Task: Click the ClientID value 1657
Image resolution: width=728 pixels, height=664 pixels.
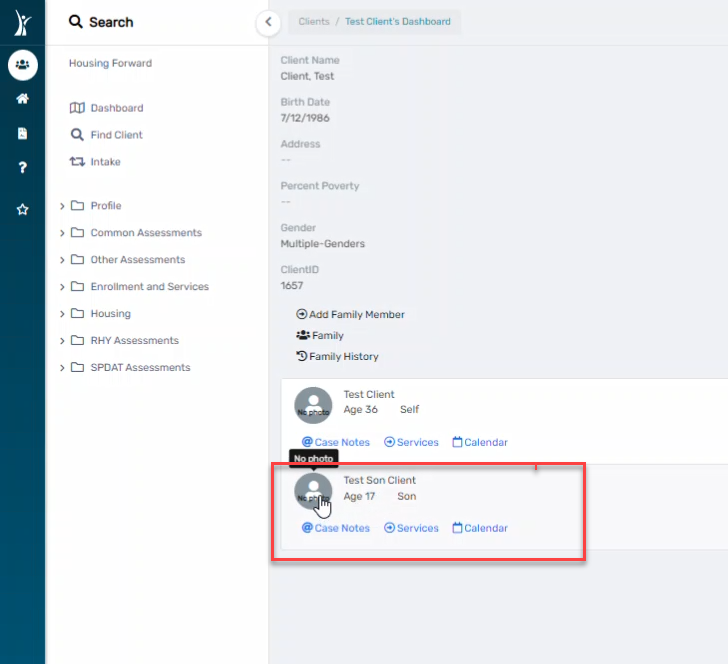Action: 292,286
